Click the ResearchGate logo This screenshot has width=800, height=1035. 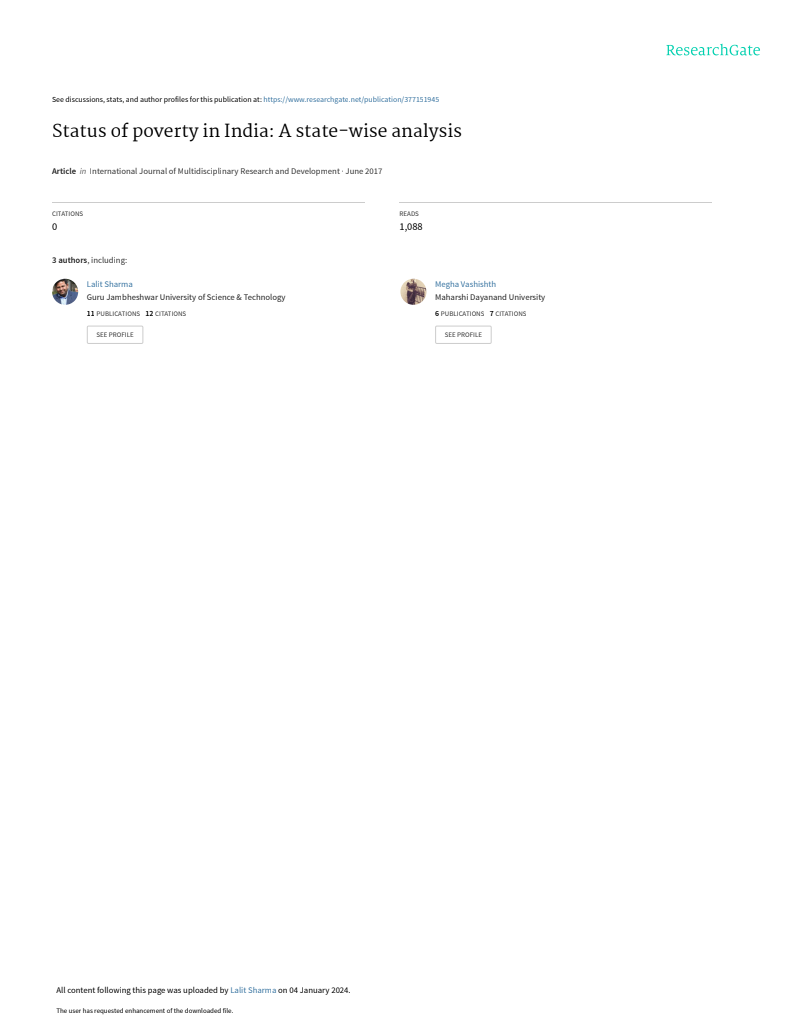coord(712,50)
